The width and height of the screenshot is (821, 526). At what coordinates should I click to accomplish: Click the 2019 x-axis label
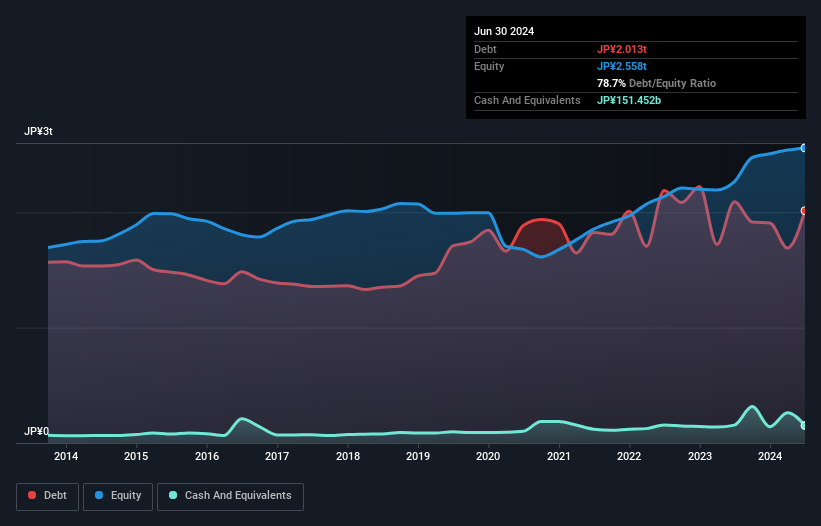pos(418,456)
